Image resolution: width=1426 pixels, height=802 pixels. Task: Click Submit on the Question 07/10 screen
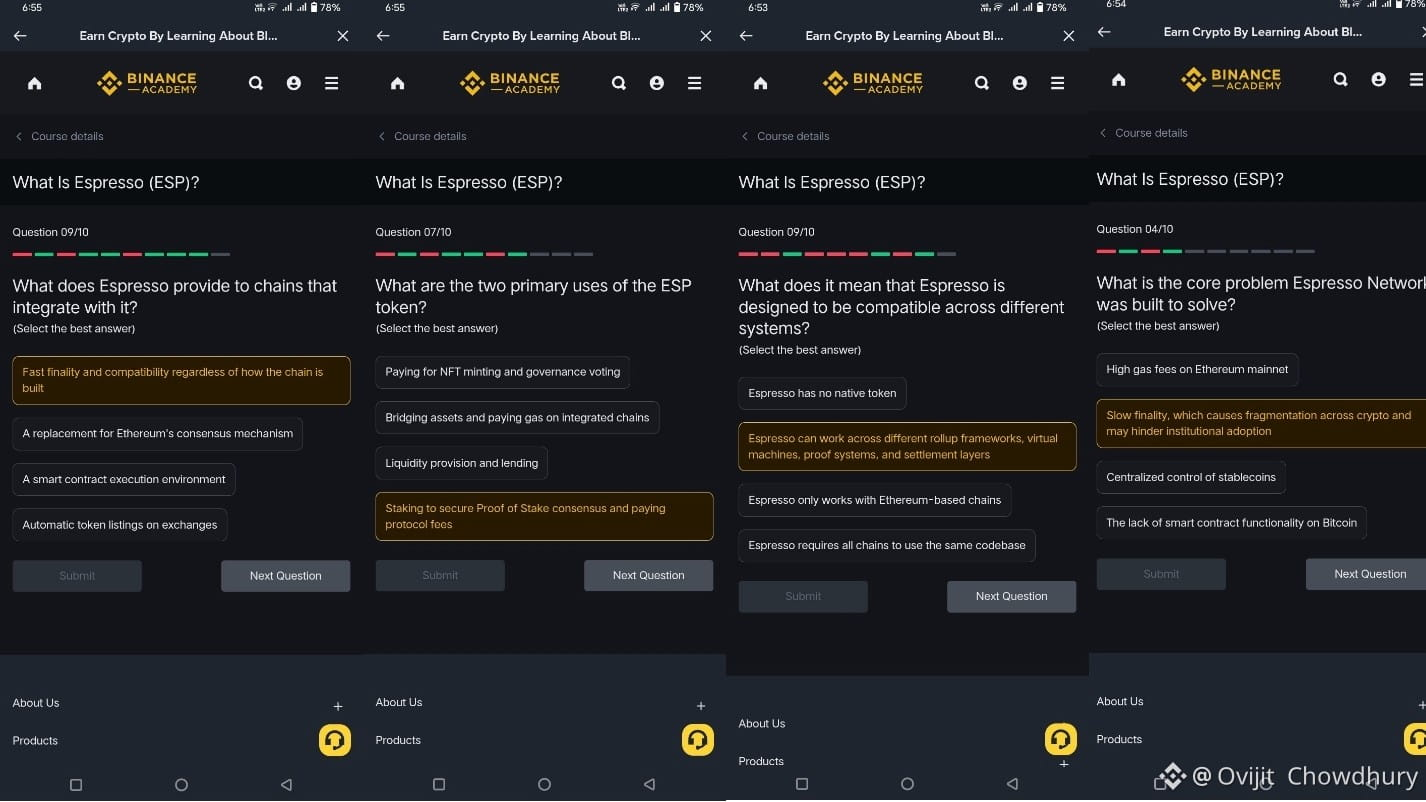pos(440,576)
